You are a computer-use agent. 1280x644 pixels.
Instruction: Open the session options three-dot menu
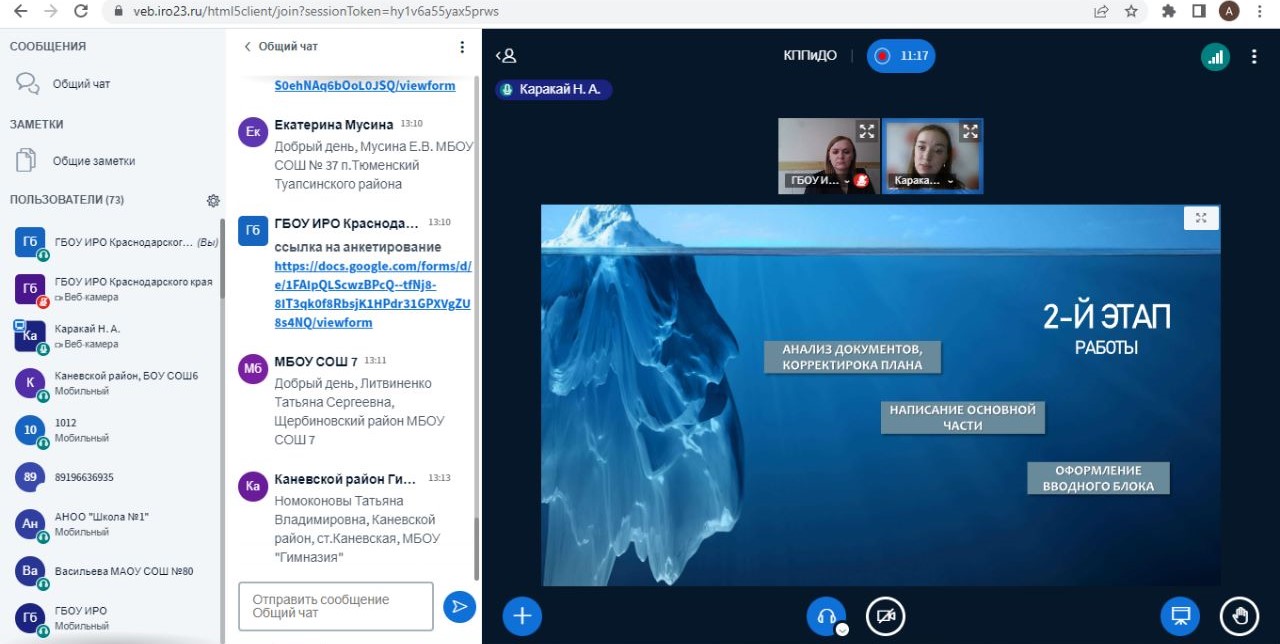click(x=1254, y=57)
